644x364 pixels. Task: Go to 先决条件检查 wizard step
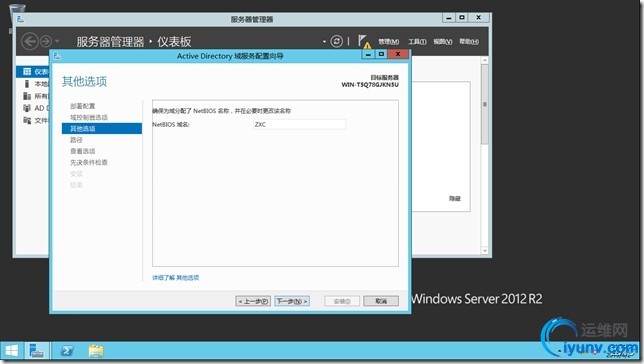(x=89, y=162)
